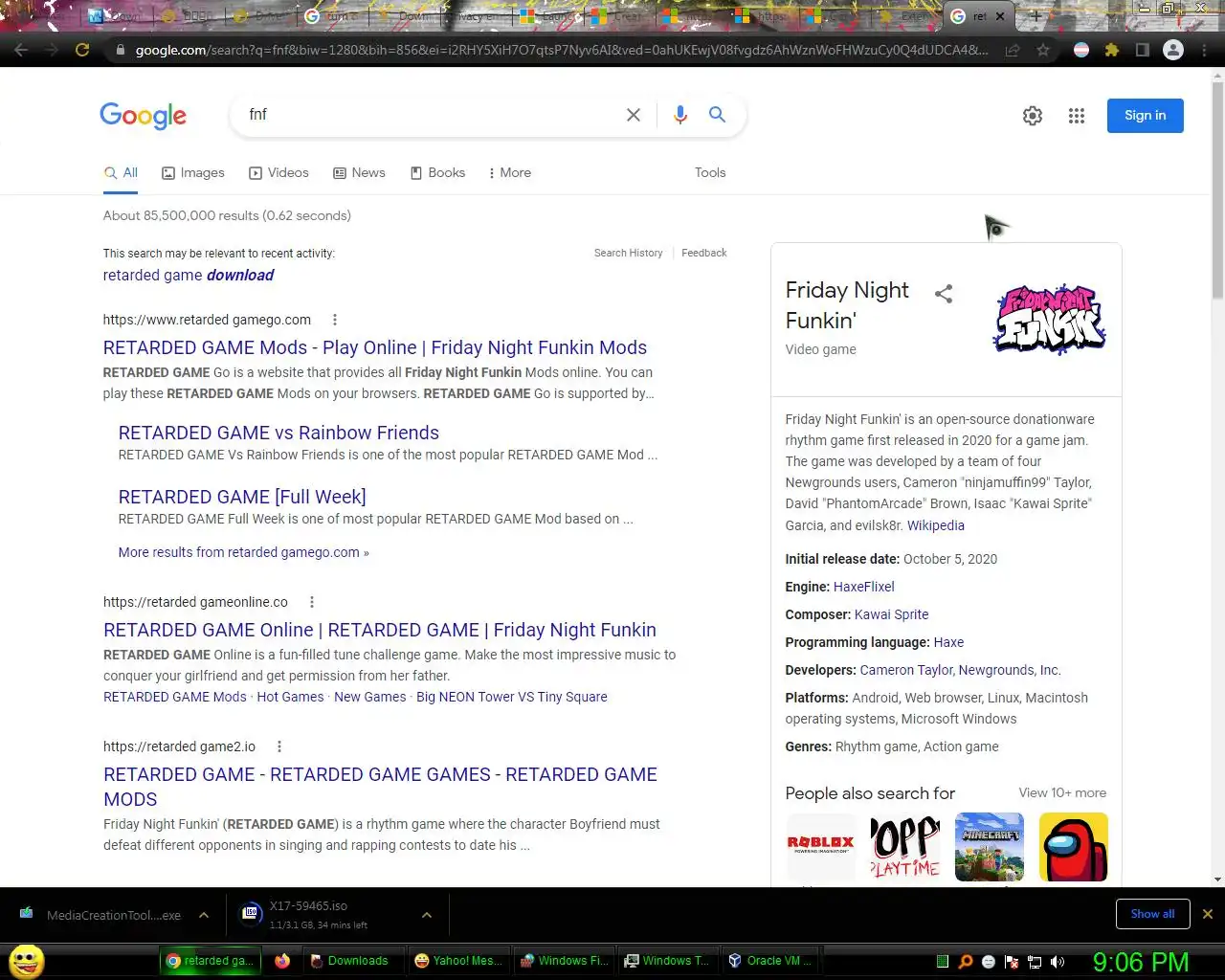This screenshot has height=980, width=1225.
Task: Open Search History link
Action: click(628, 253)
